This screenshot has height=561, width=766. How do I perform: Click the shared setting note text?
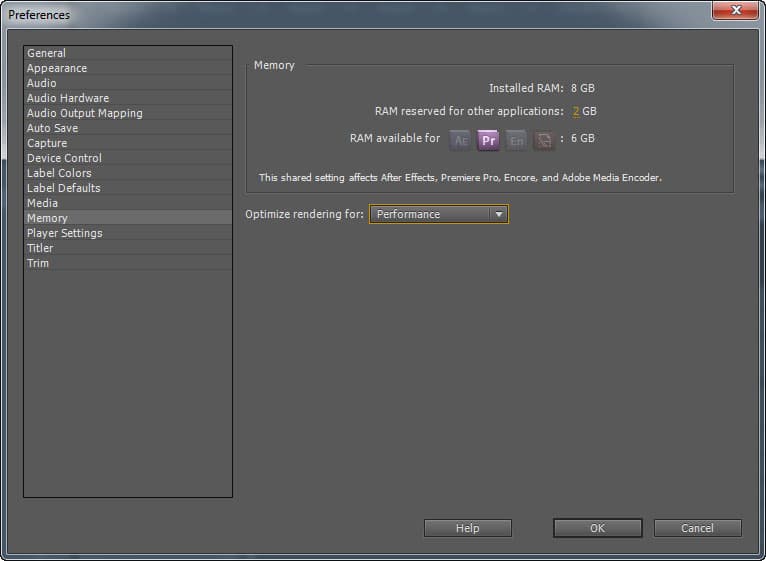tap(460, 178)
